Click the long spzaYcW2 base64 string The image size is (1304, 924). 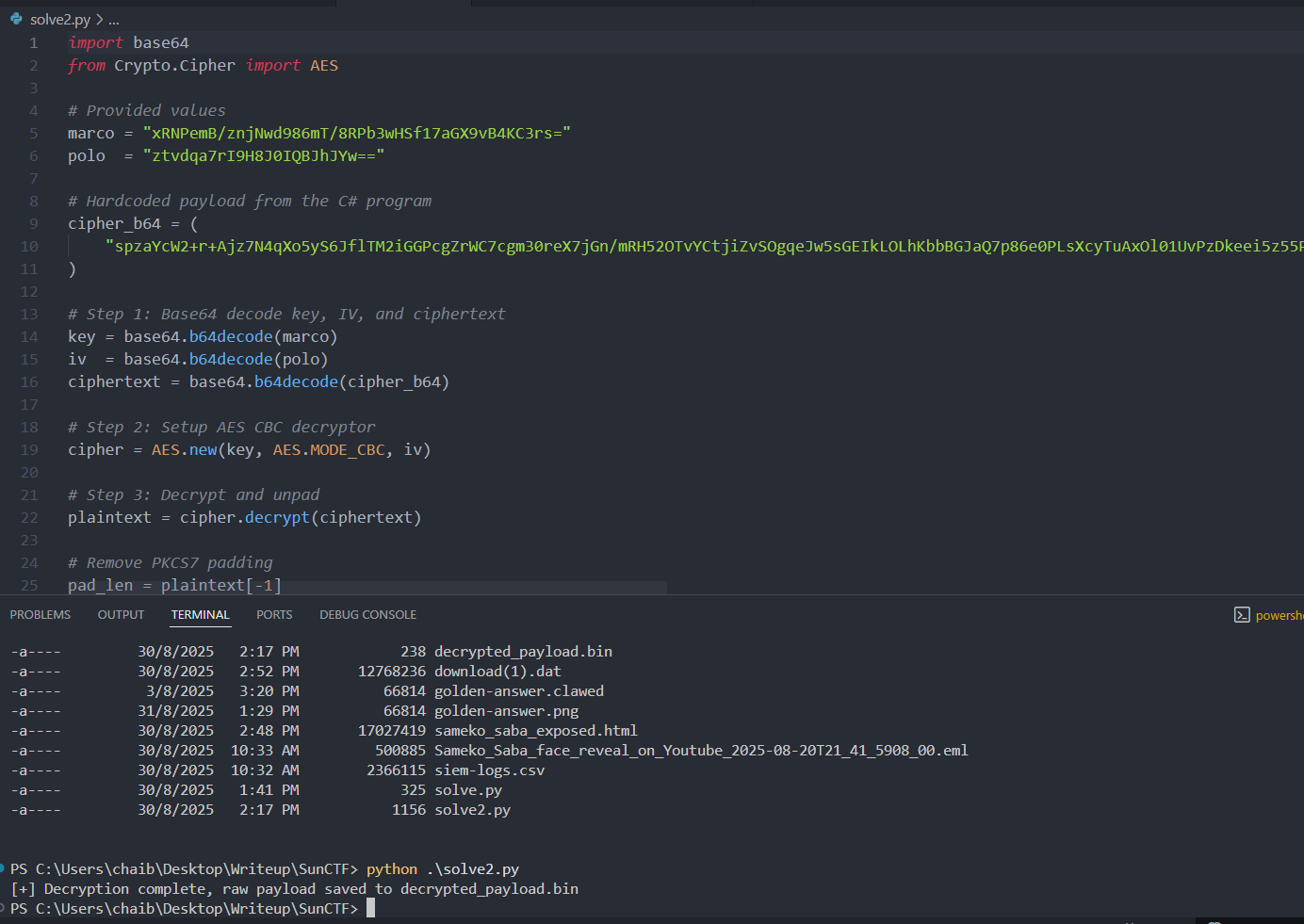point(705,247)
